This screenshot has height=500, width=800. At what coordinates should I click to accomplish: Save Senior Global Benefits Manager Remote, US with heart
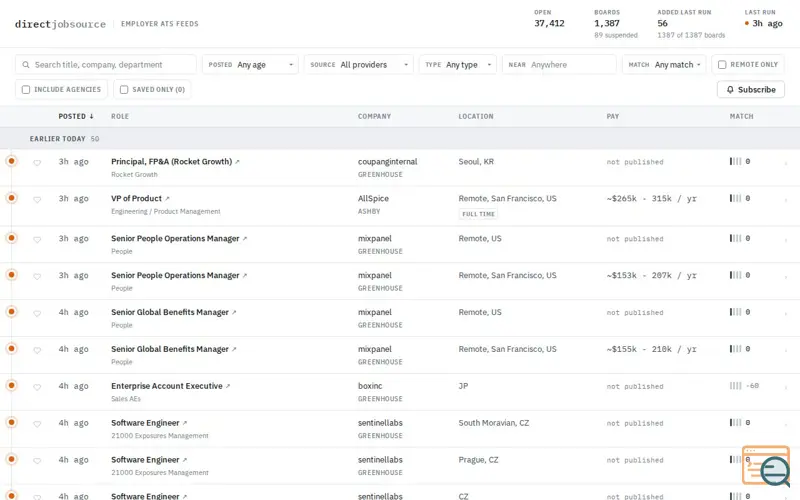(x=37, y=313)
